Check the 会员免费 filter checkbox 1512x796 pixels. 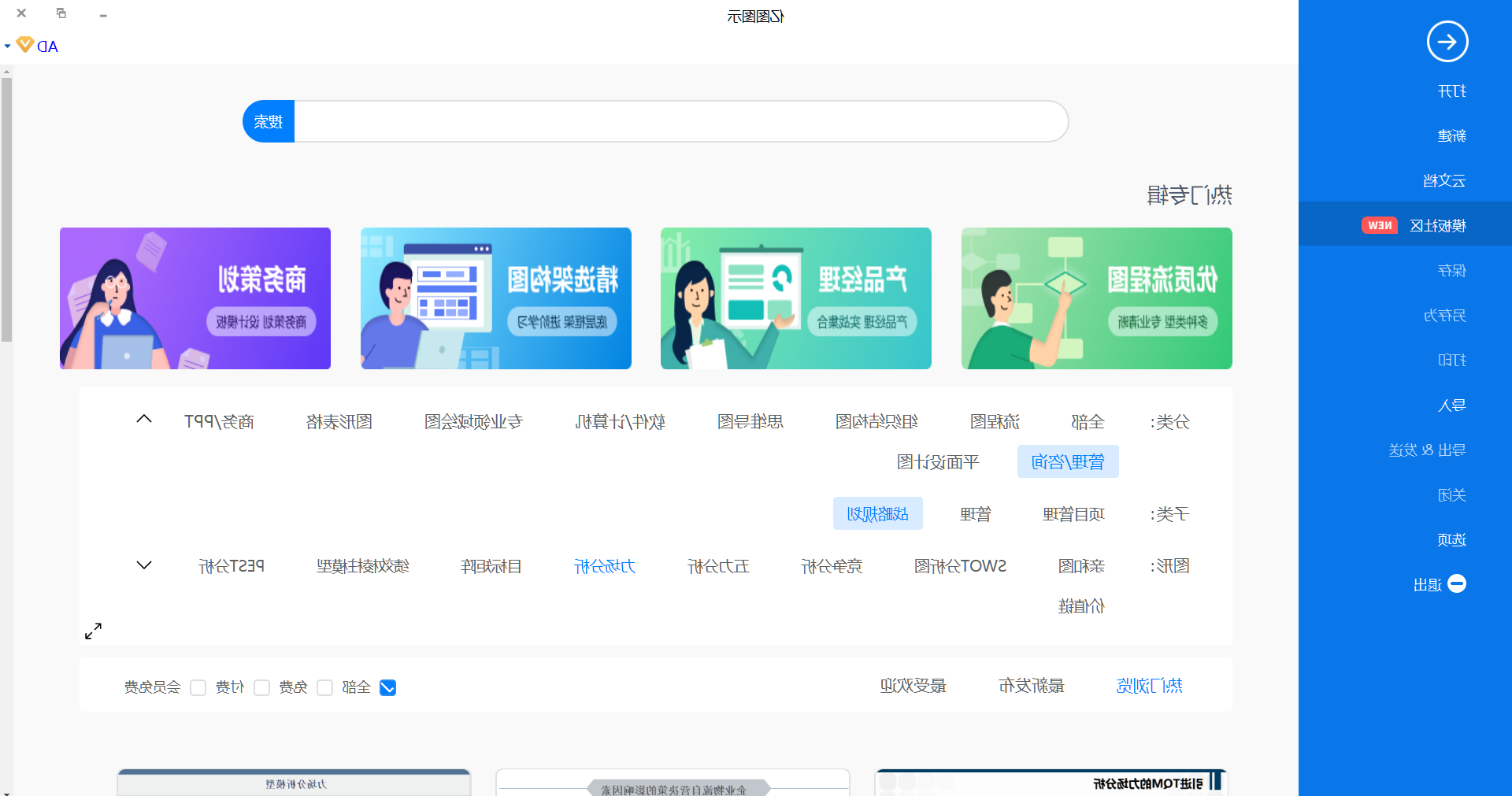(x=198, y=687)
